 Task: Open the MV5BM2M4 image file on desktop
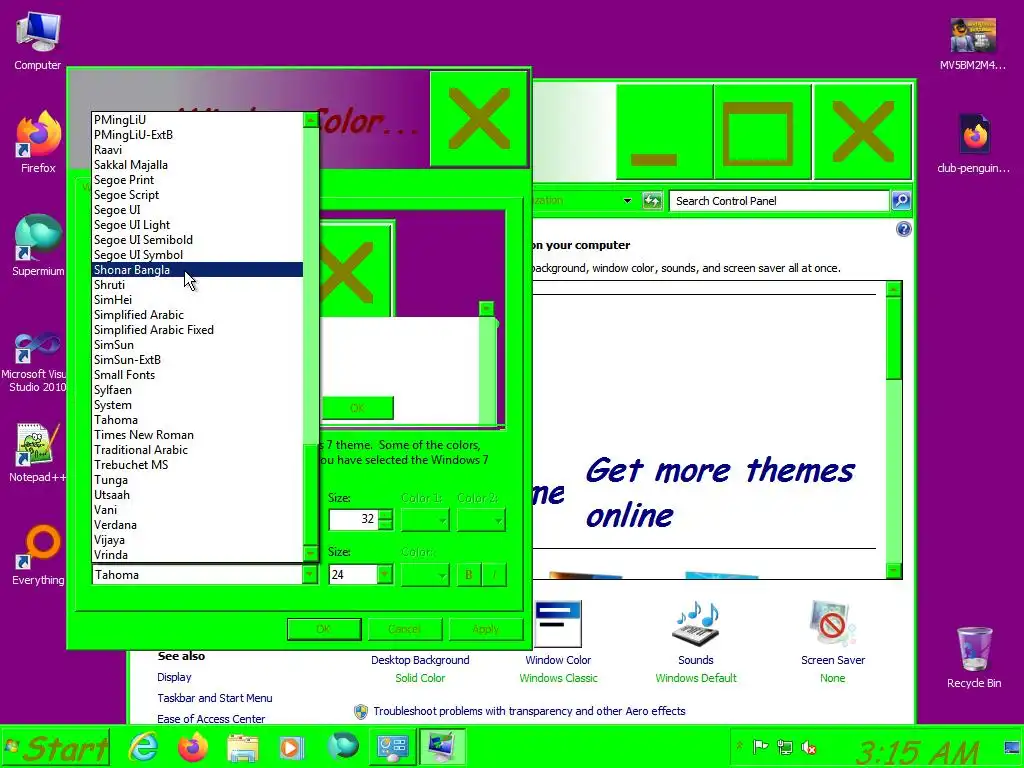pos(972,43)
